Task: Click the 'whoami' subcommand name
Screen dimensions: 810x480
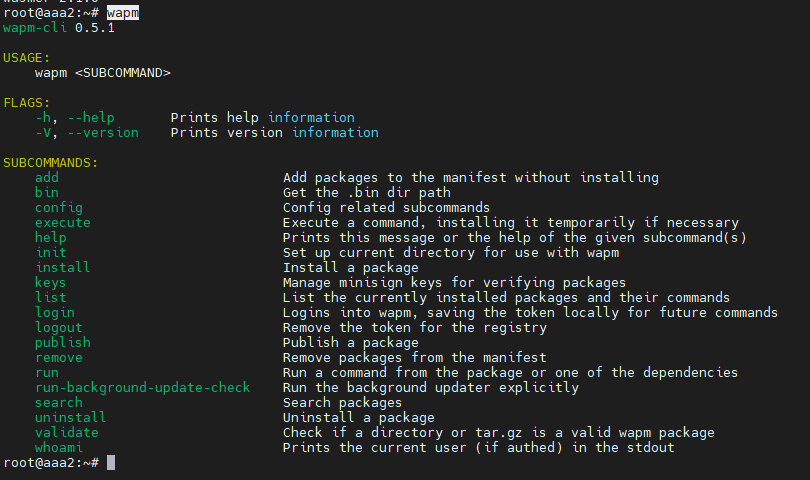Action: [59, 448]
